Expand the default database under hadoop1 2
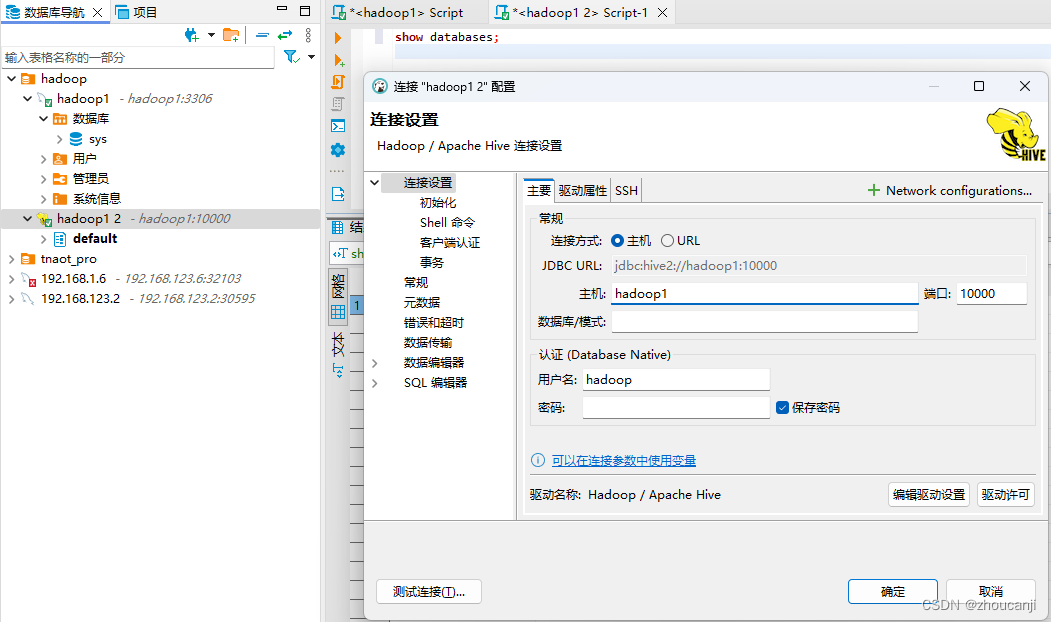1051x622 pixels. (x=41, y=238)
